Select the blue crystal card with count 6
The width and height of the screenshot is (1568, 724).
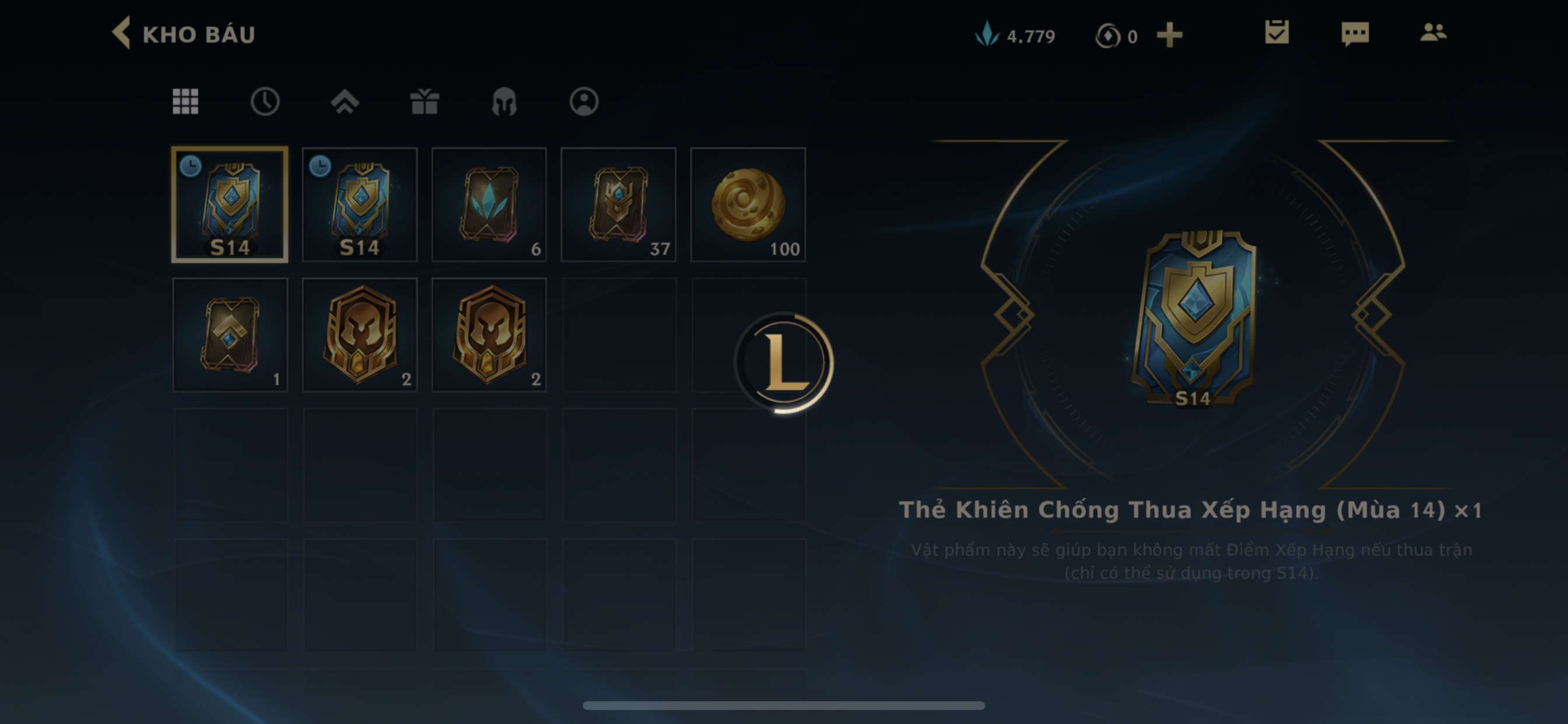click(489, 205)
